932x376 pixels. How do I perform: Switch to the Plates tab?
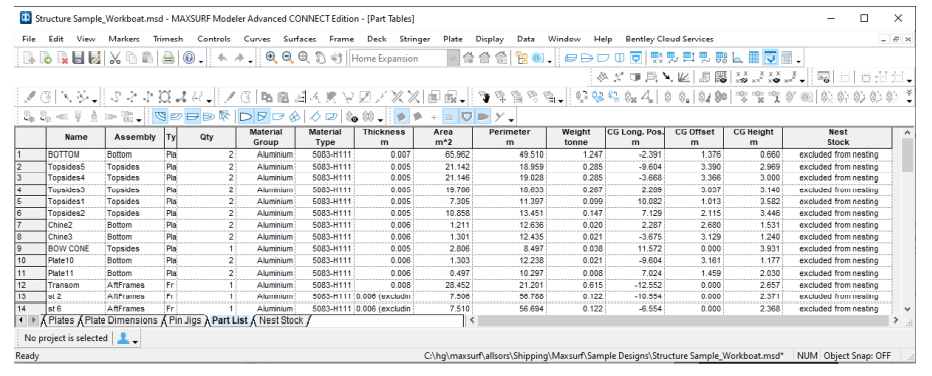(x=61, y=321)
